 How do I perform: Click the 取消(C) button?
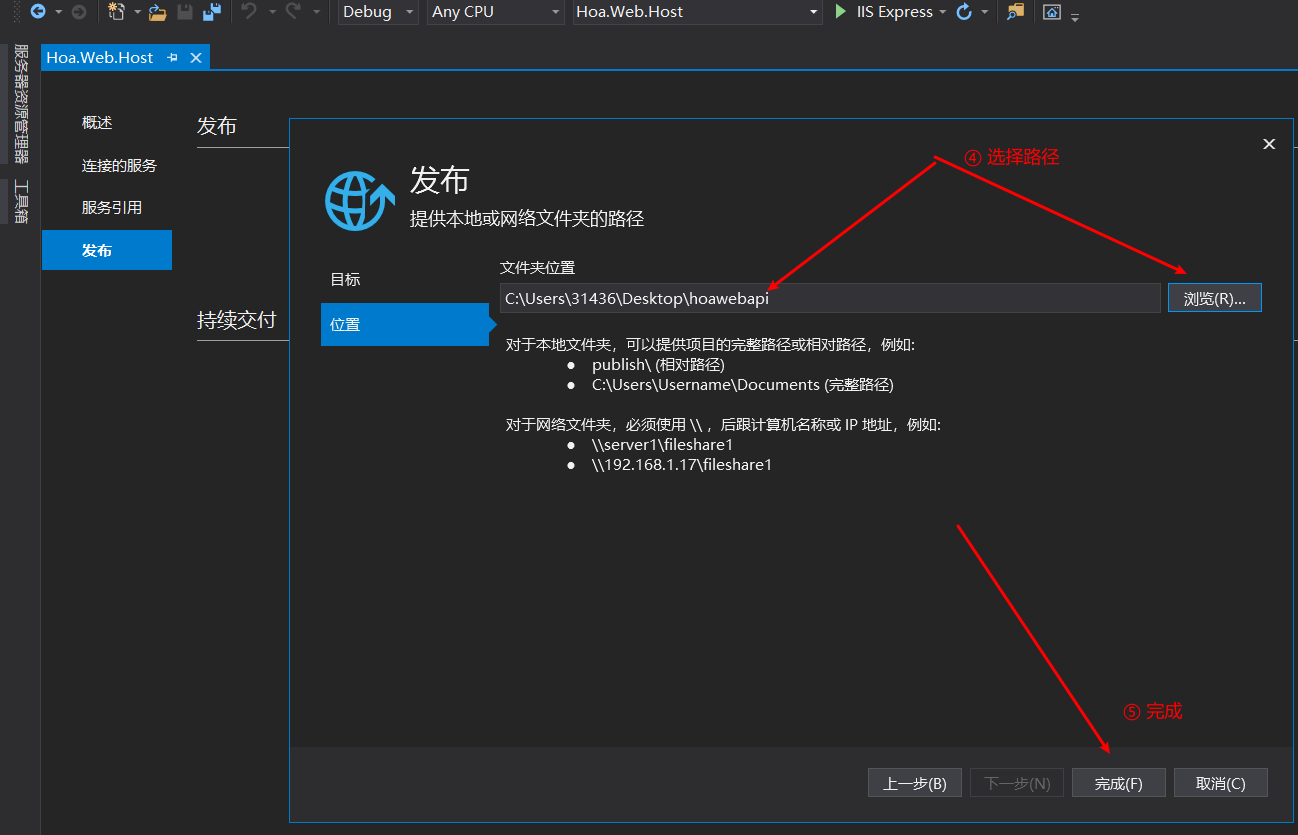(x=1220, y=784)
